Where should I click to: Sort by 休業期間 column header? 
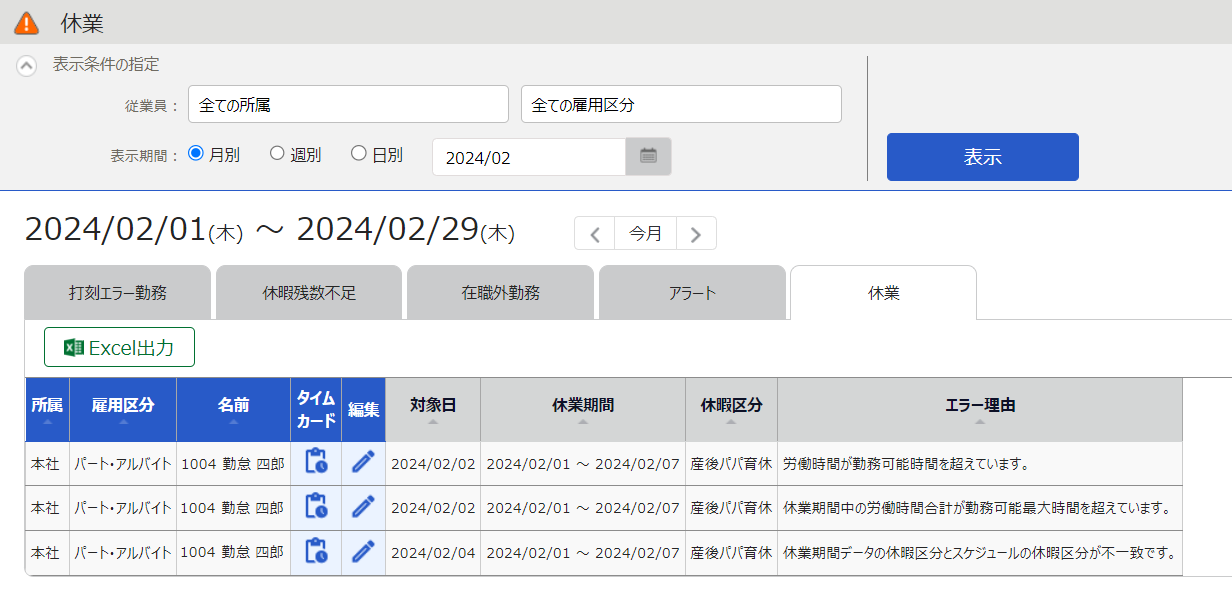583,410
